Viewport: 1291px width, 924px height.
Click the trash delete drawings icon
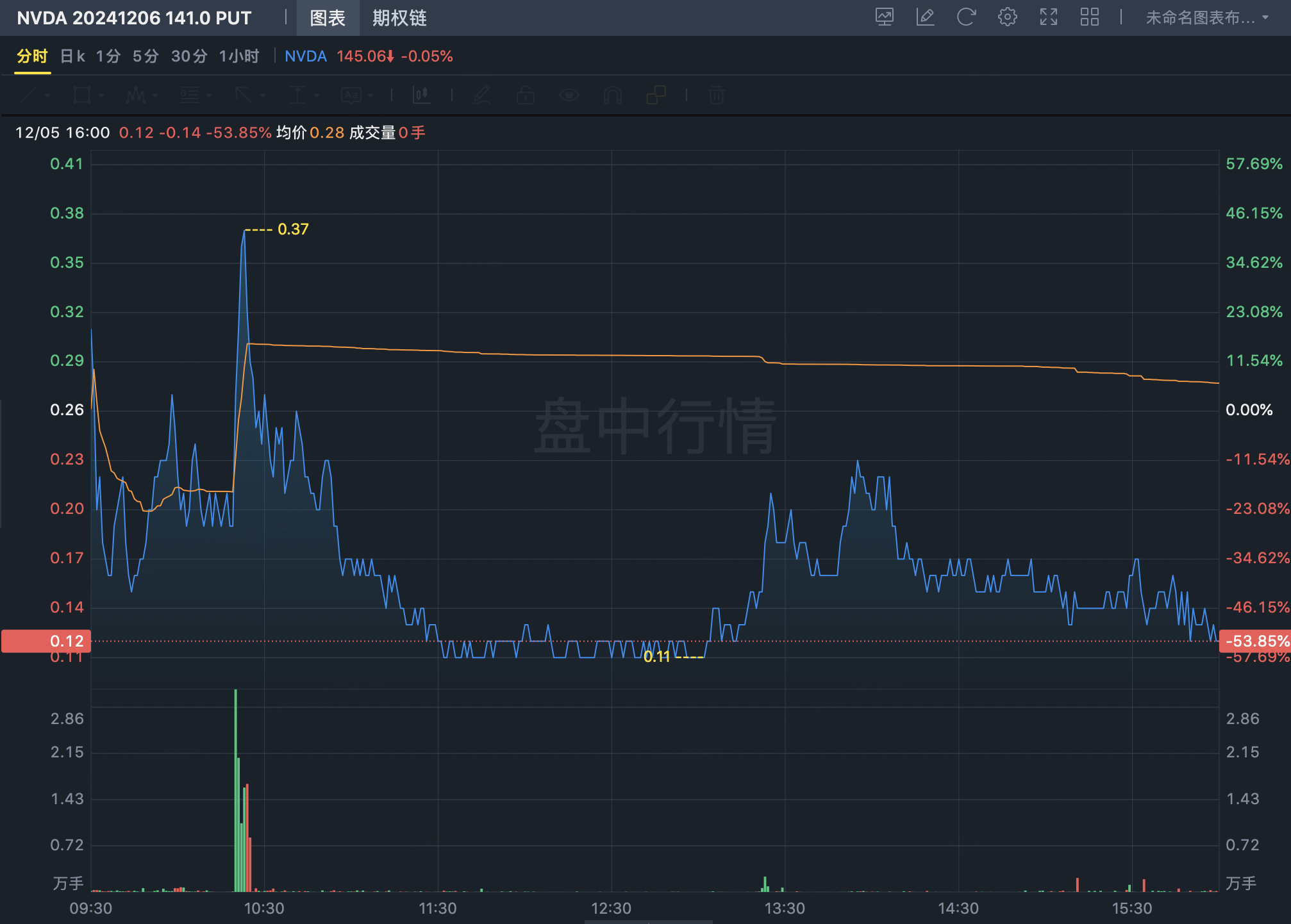[x=717, y=95]
